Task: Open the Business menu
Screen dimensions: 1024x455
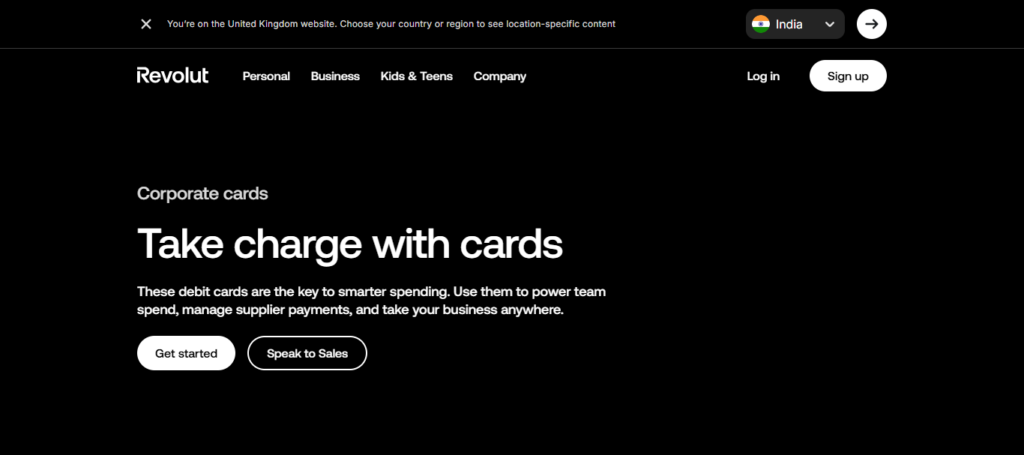Action: coord(335,76)
